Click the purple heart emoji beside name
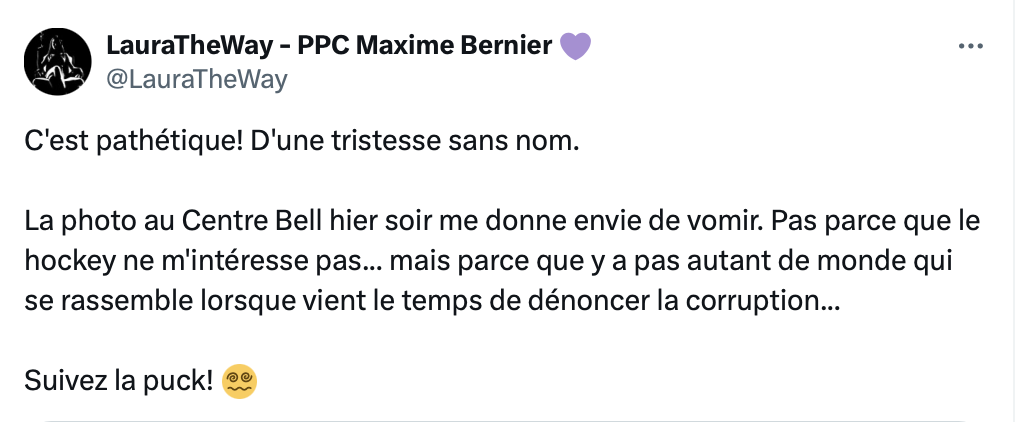Viewport: 1018px width, 422px height. coord(575,46)
